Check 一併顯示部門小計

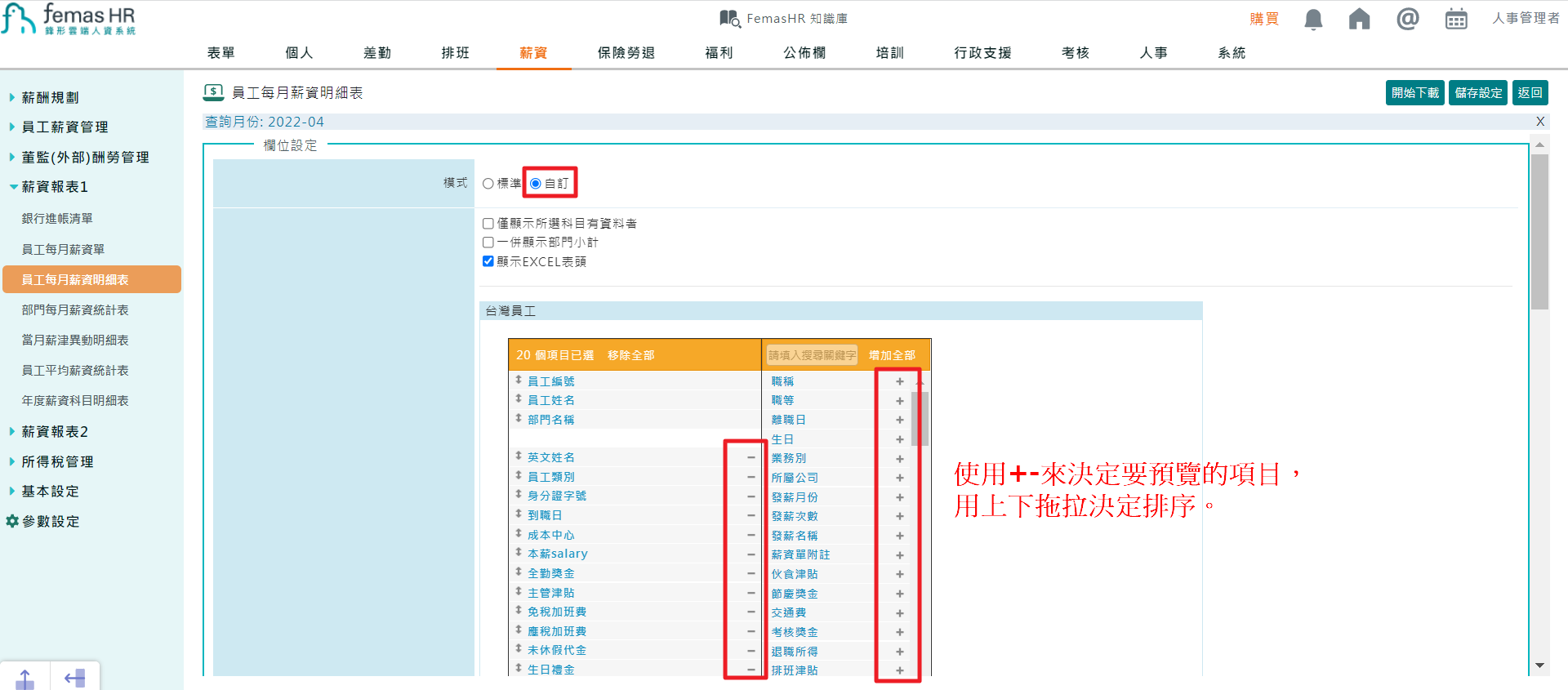point(488,243)
